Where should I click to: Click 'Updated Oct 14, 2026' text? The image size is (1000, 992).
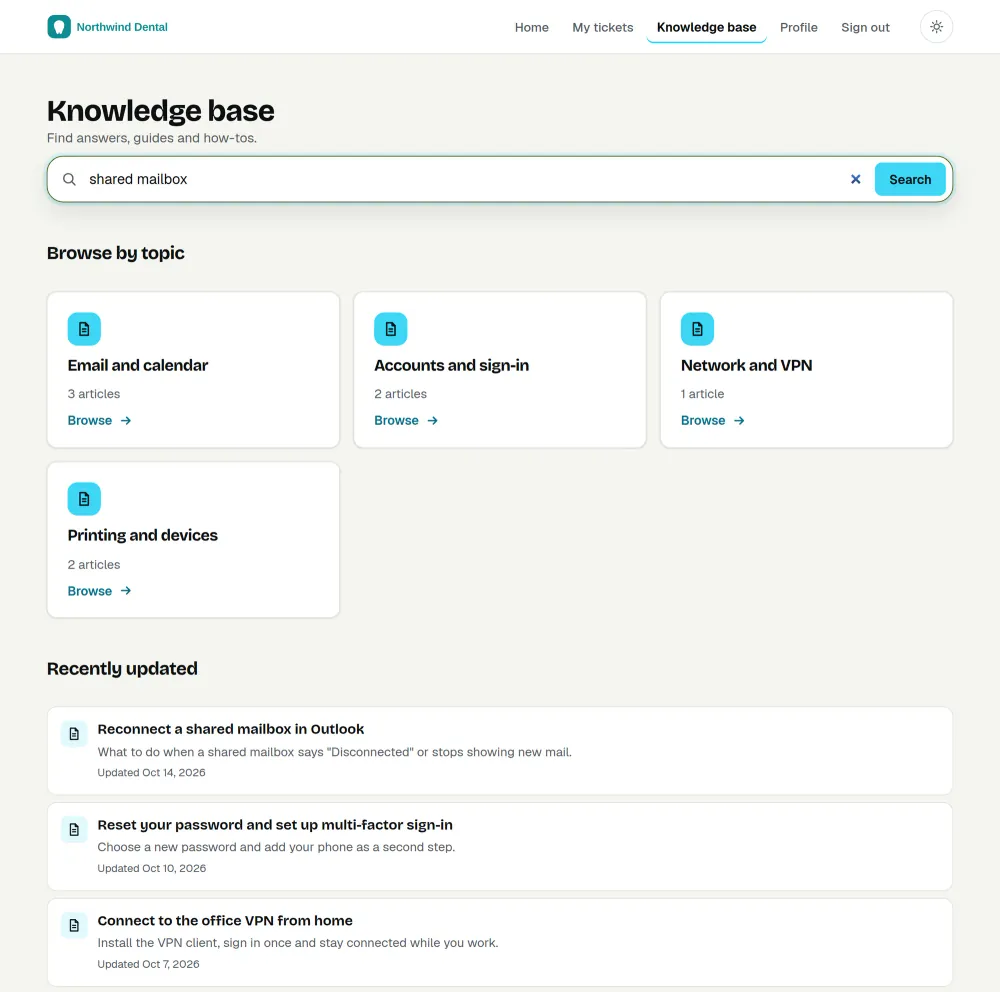(151, 773)
